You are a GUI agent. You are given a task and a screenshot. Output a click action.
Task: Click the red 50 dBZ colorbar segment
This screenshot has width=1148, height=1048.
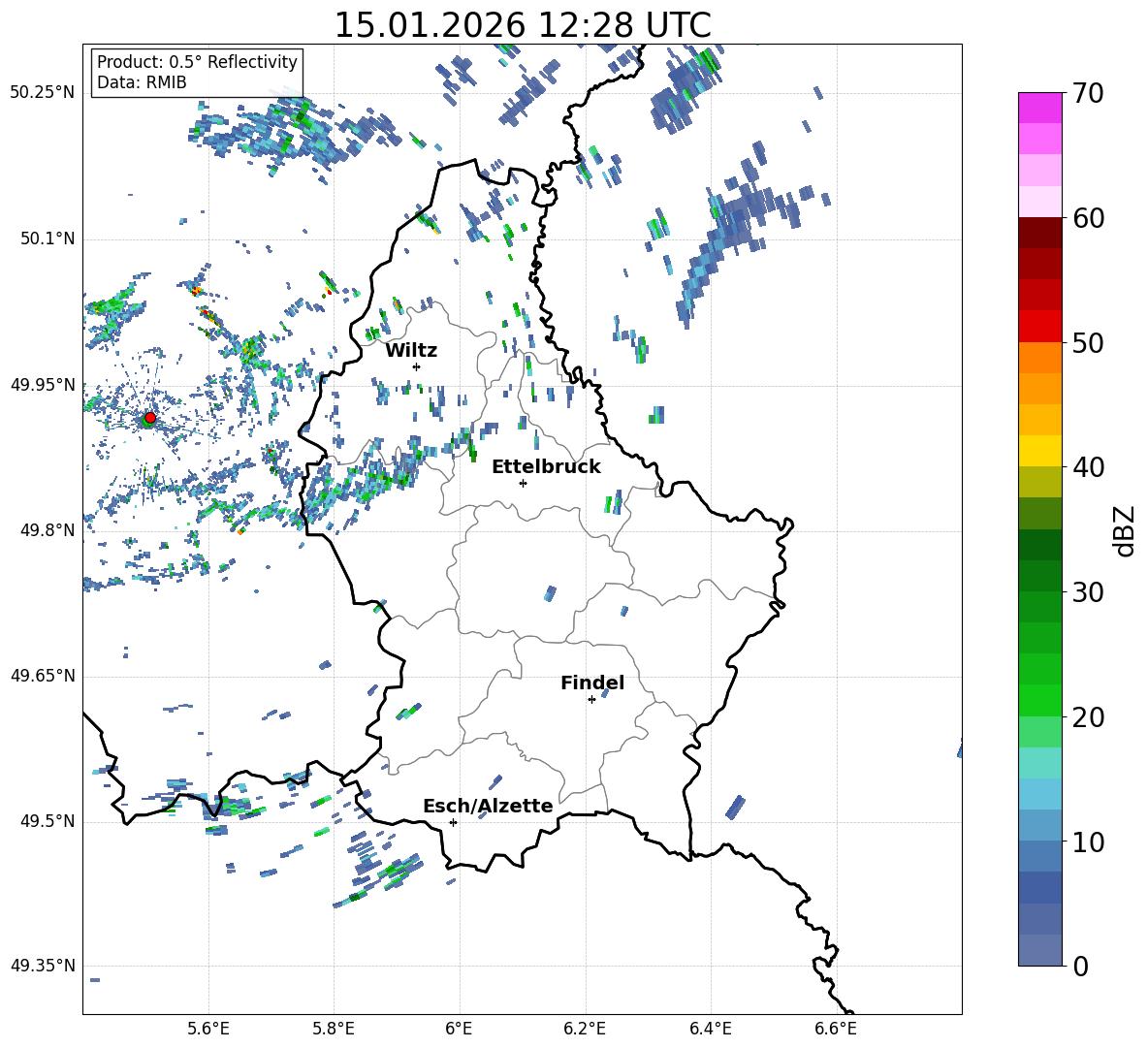[1039, 327]
